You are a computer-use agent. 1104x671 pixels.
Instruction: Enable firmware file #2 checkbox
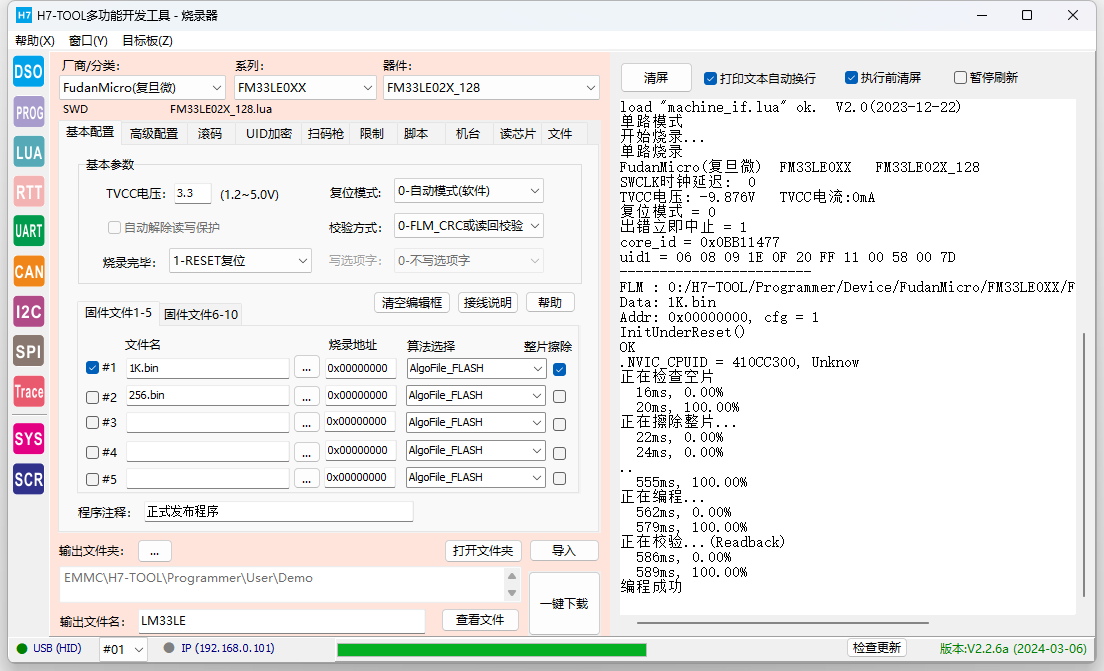click(93, 396)
